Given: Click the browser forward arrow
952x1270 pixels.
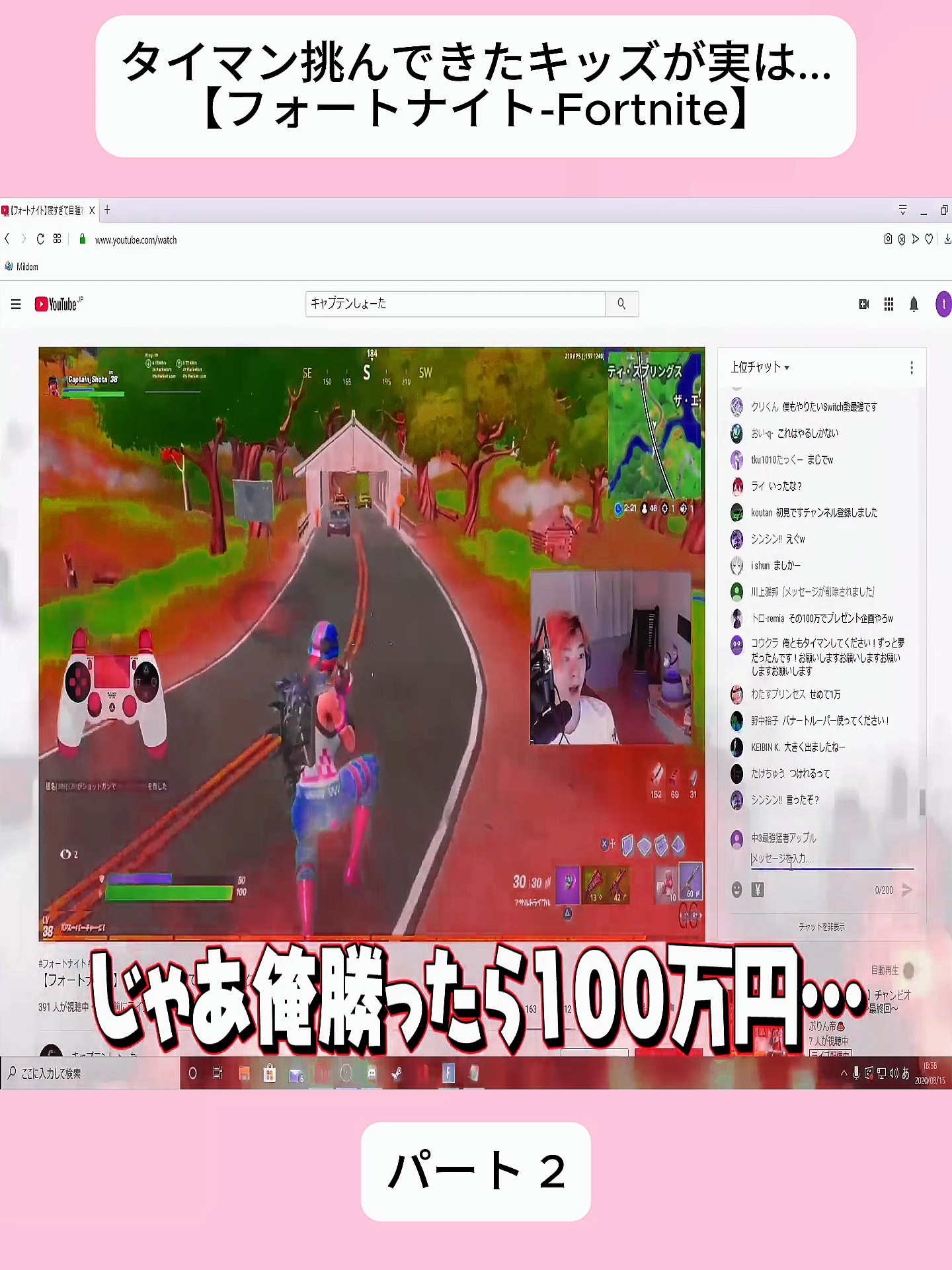Looking at the screenshot, I should point(24,239).
